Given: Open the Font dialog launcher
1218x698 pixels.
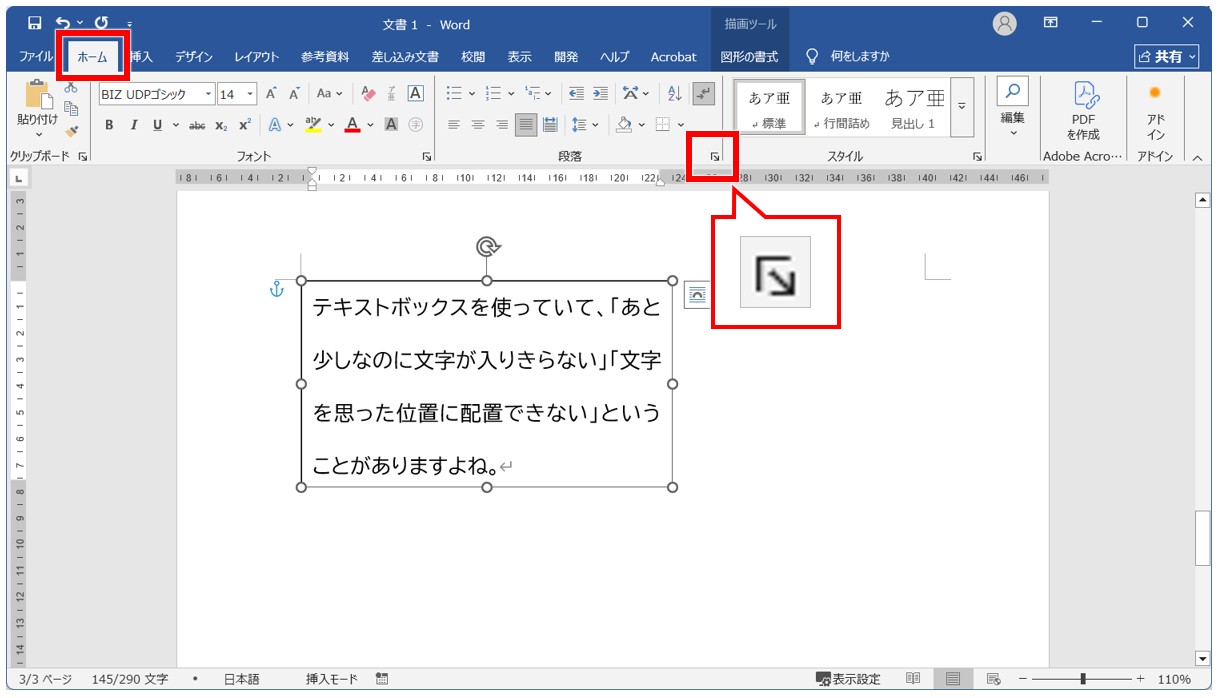Looking at the screenshot, I should [x=427, y=156].
